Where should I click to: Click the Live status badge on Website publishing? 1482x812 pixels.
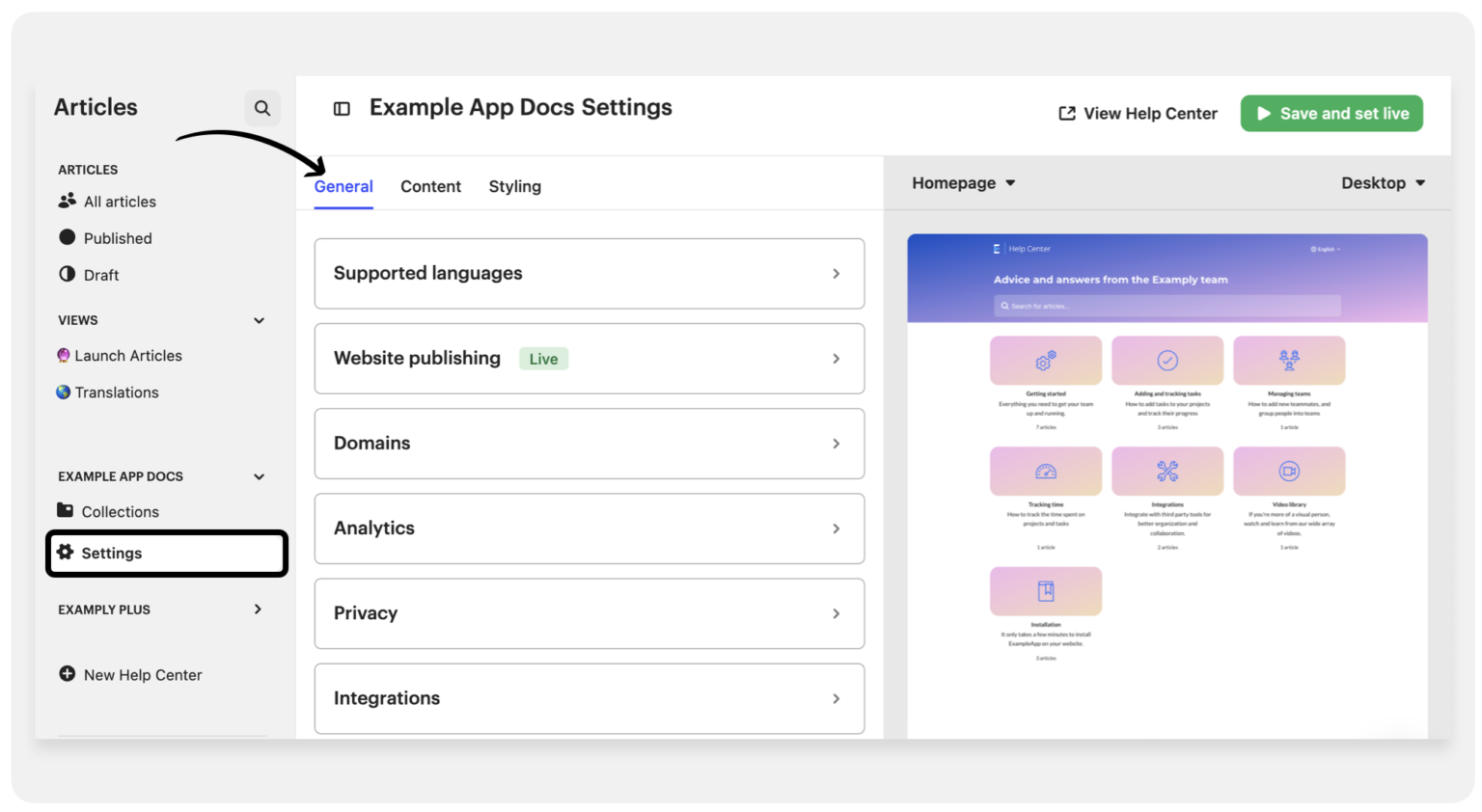click(x=543, y=358)
